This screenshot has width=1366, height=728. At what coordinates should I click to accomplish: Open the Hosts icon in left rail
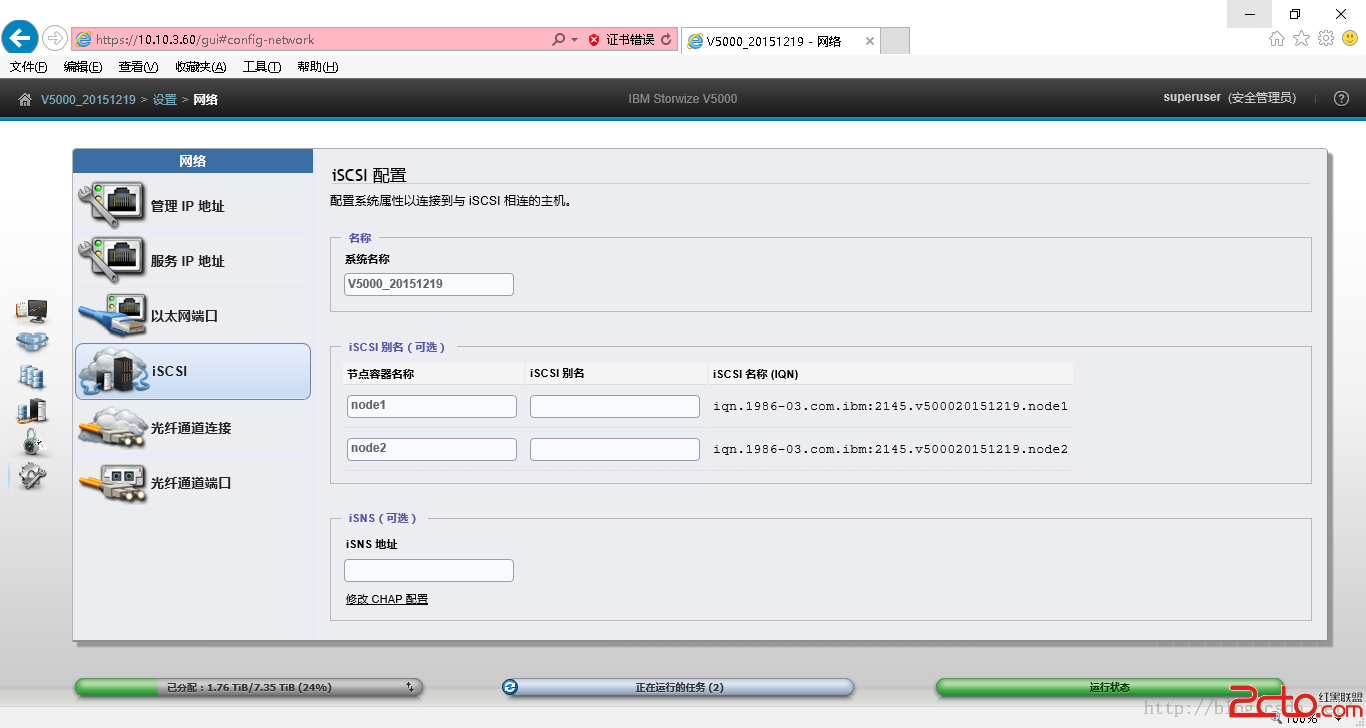click(31, 410)
